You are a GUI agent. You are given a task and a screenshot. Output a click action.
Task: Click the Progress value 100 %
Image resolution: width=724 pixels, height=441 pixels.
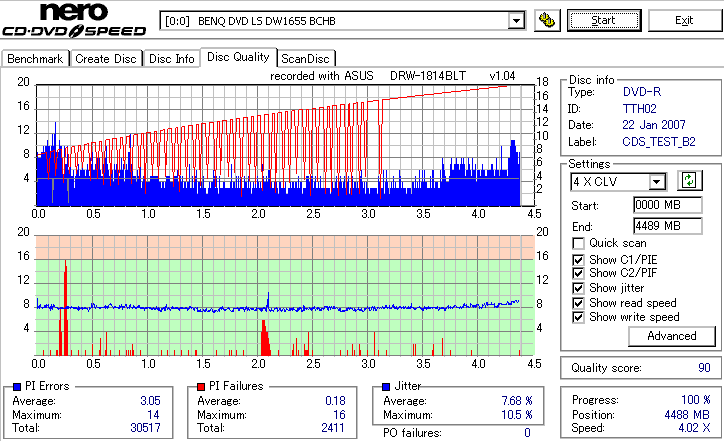coord(695,400)
